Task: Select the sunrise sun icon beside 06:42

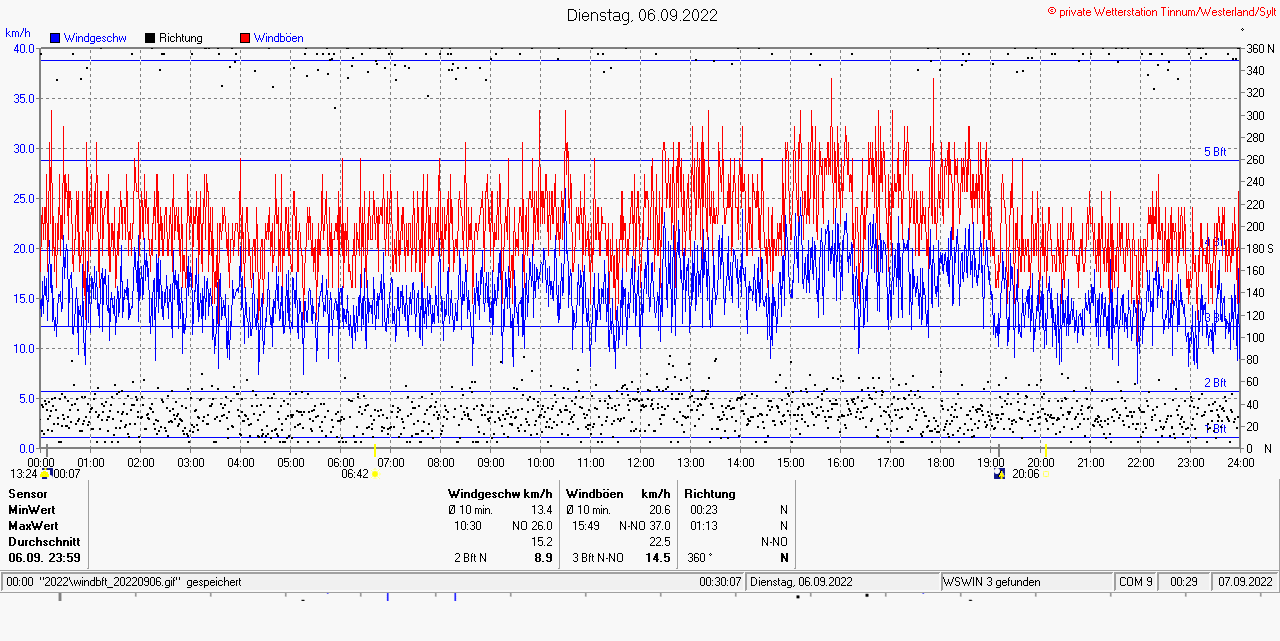Action: point(374,474)
